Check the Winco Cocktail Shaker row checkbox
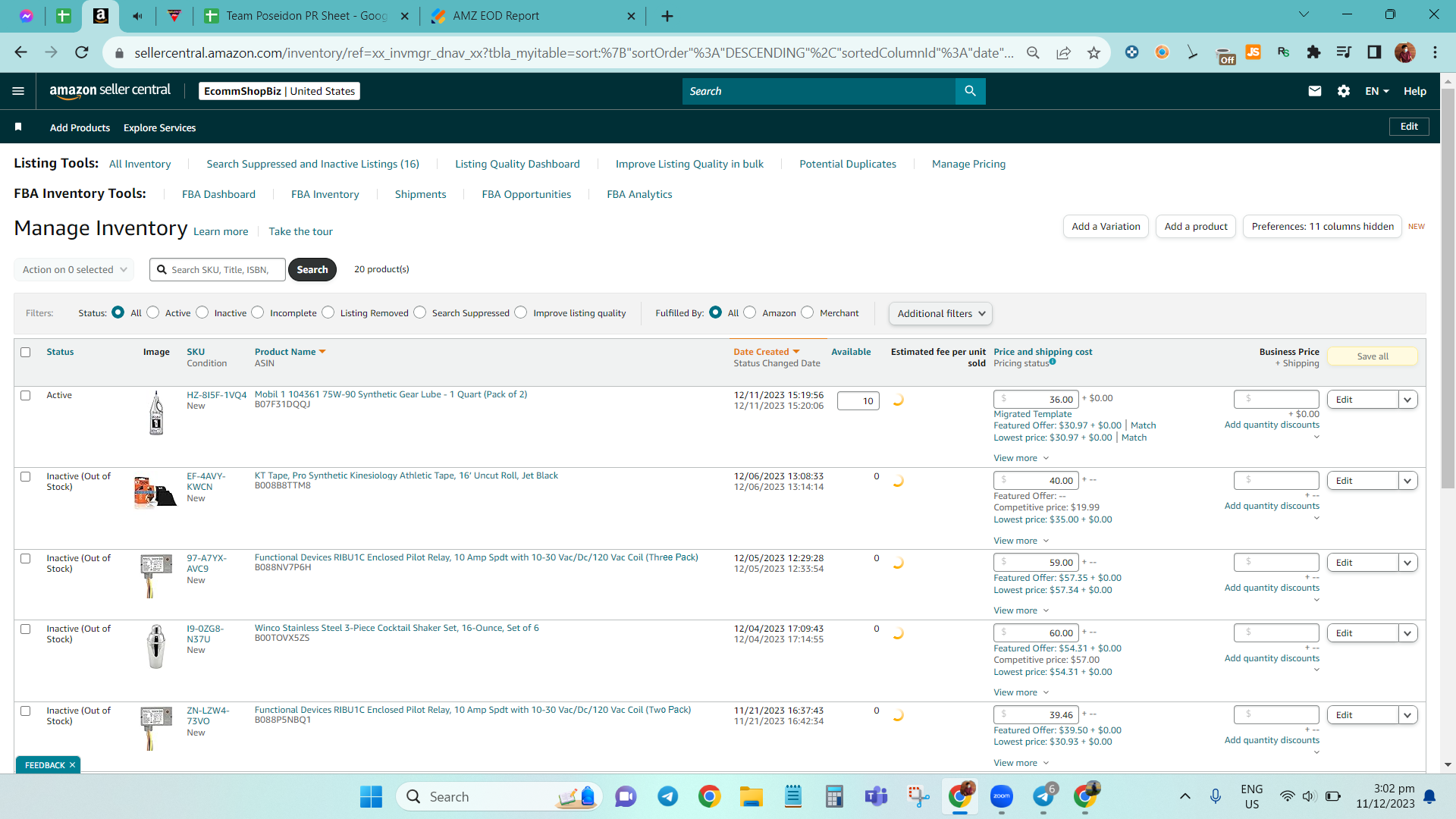 tap(26, 629)
